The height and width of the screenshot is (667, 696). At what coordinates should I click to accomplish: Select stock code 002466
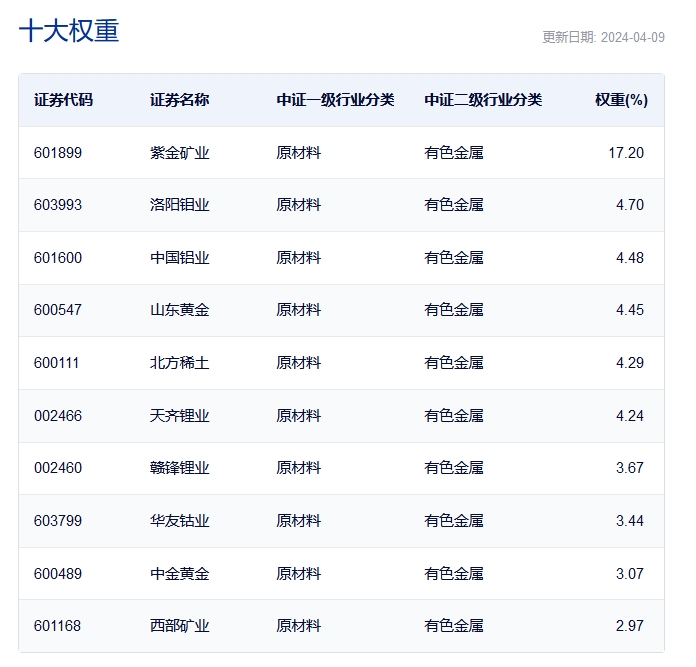[58, 416]
